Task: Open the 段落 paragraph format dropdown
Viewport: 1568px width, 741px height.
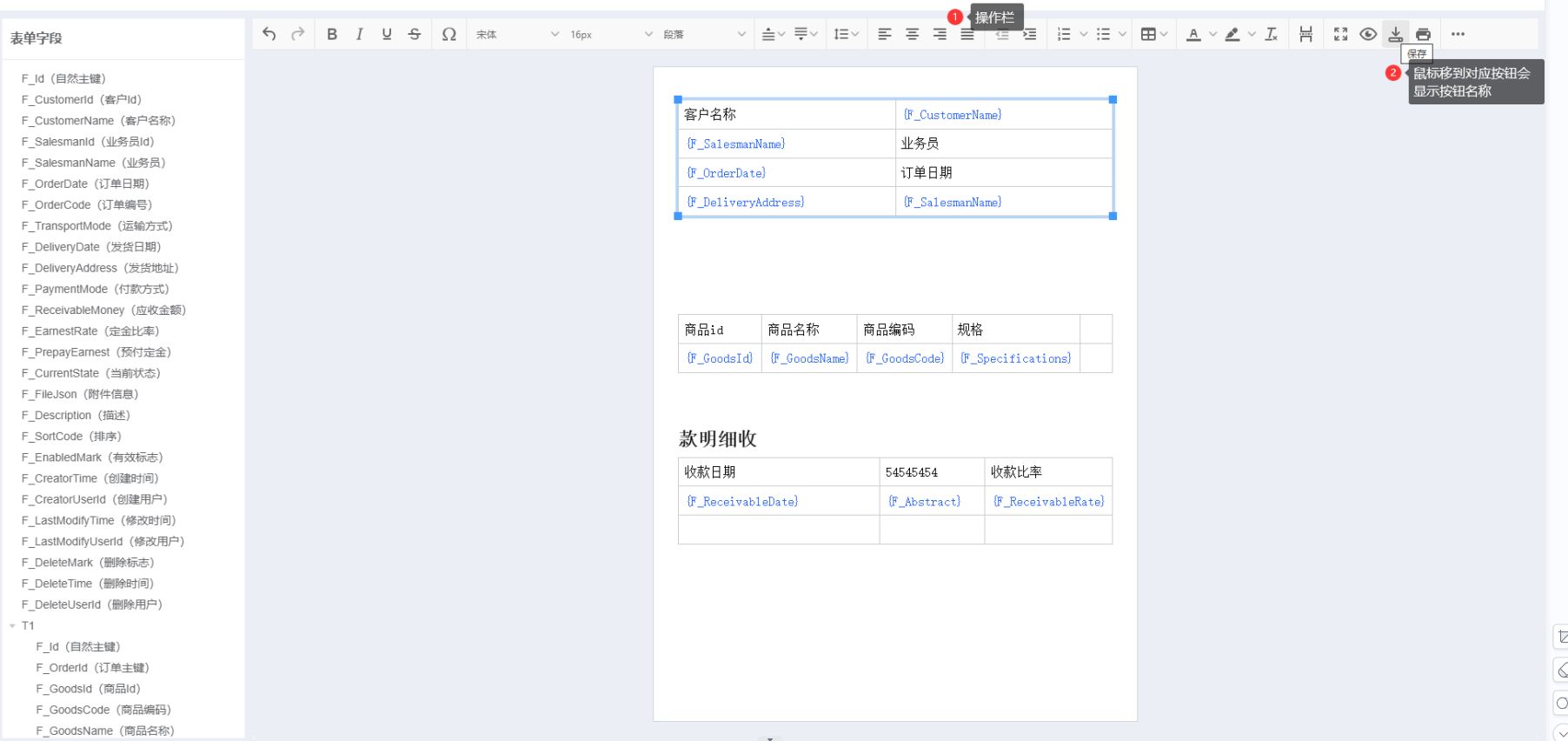Action: tap(704, 34)
